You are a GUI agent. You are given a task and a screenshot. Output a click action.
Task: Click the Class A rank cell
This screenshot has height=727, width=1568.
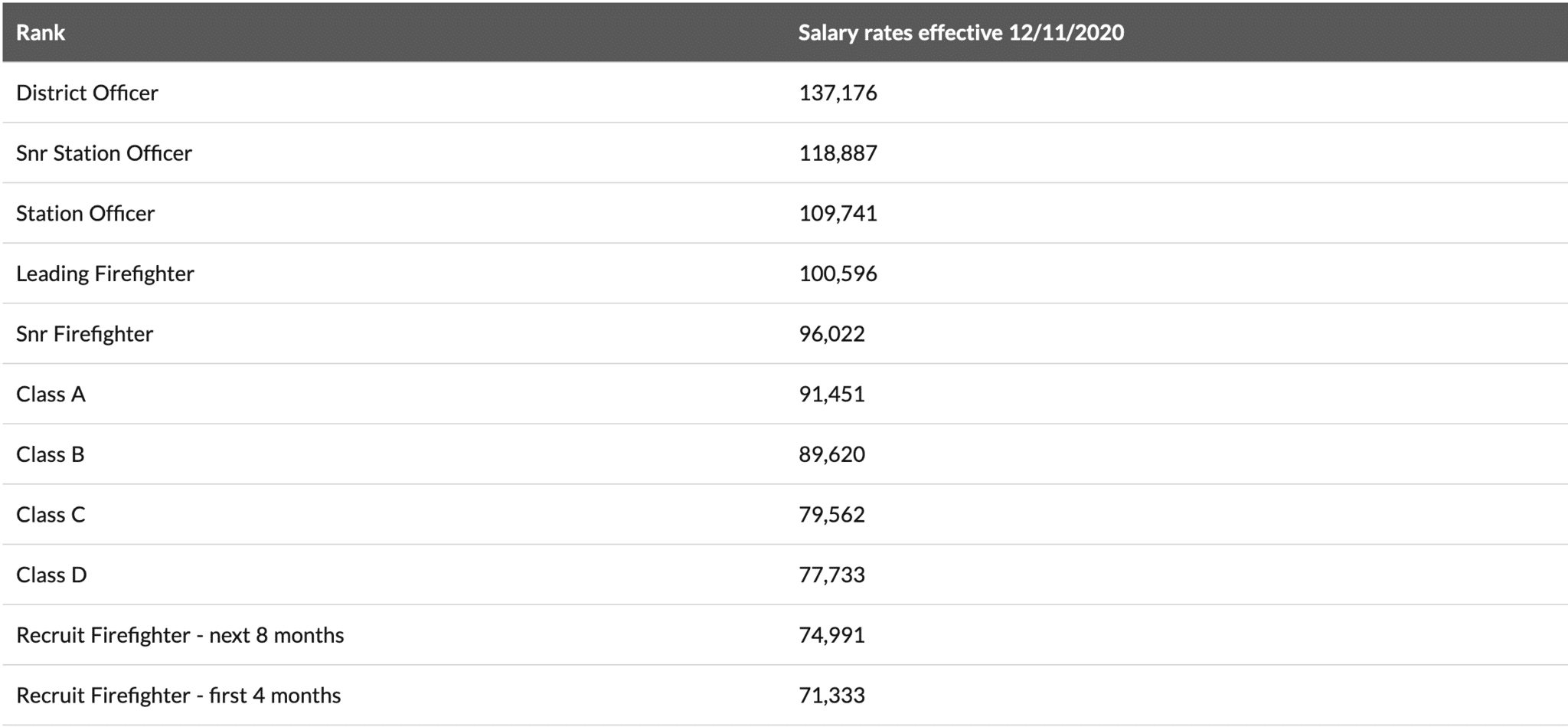(51, 394)
